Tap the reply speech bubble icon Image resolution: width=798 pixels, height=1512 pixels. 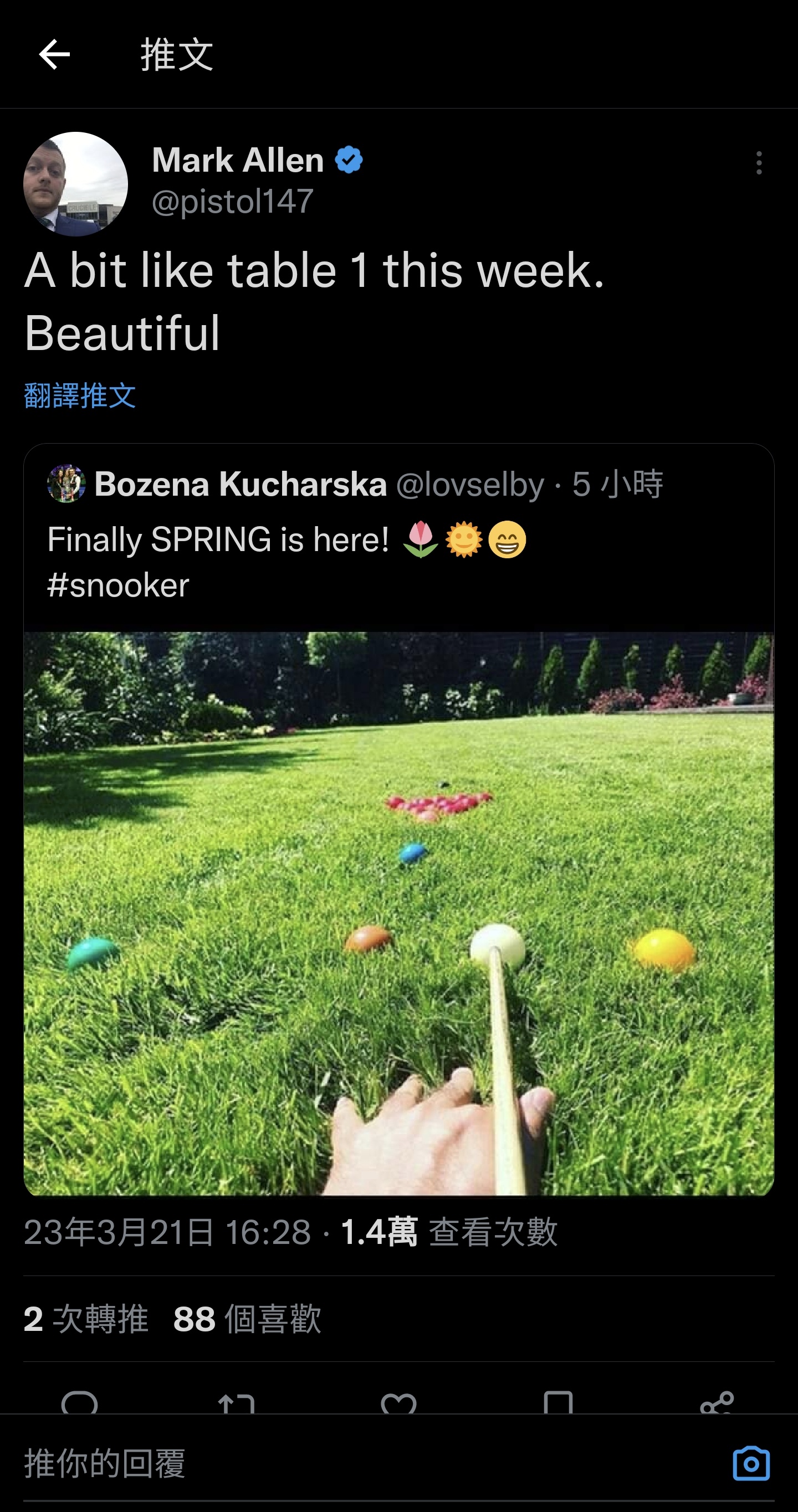point(79,1404)
